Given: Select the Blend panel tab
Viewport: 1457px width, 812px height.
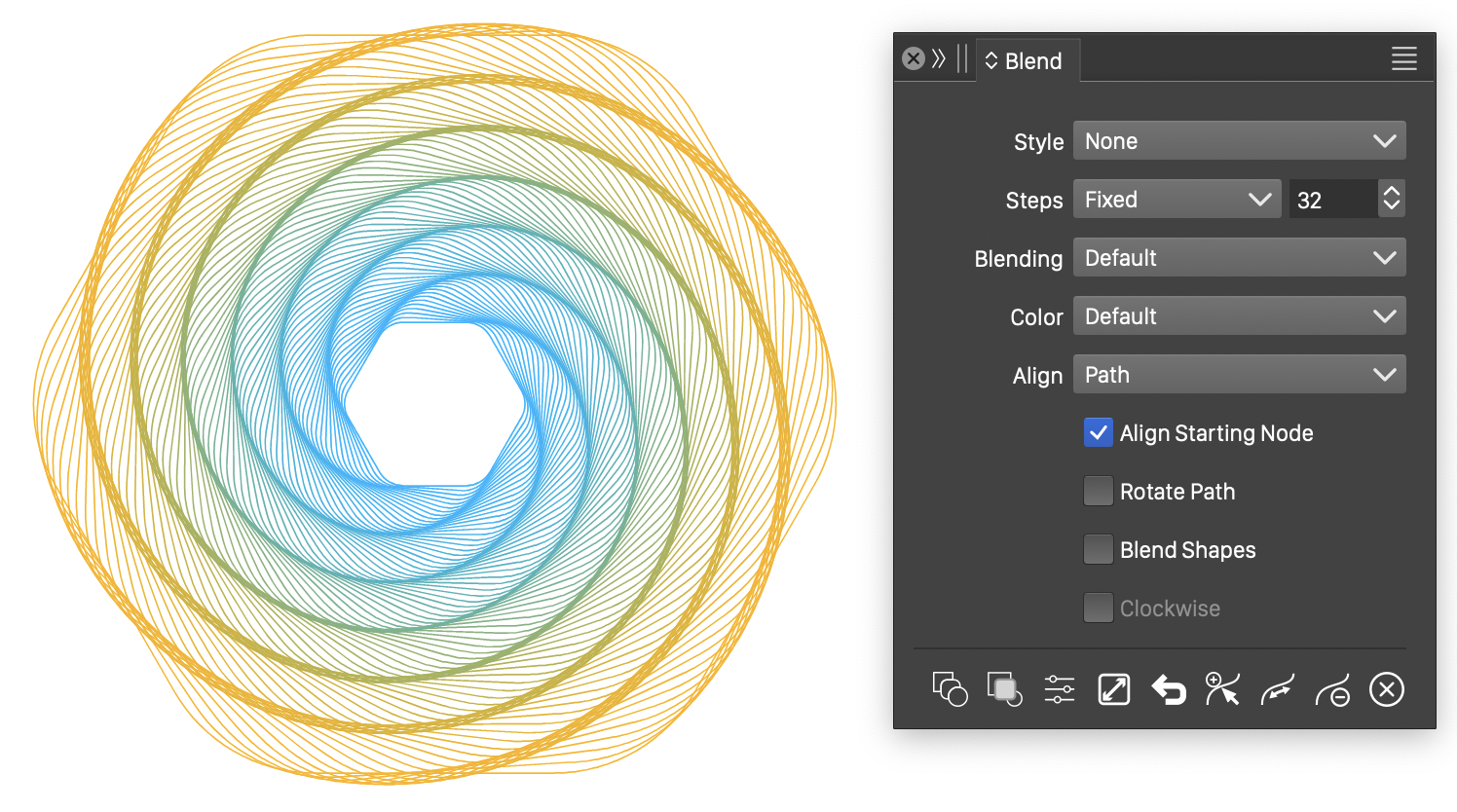Looking at the screenshot, I should click(x=1027, y=61).
